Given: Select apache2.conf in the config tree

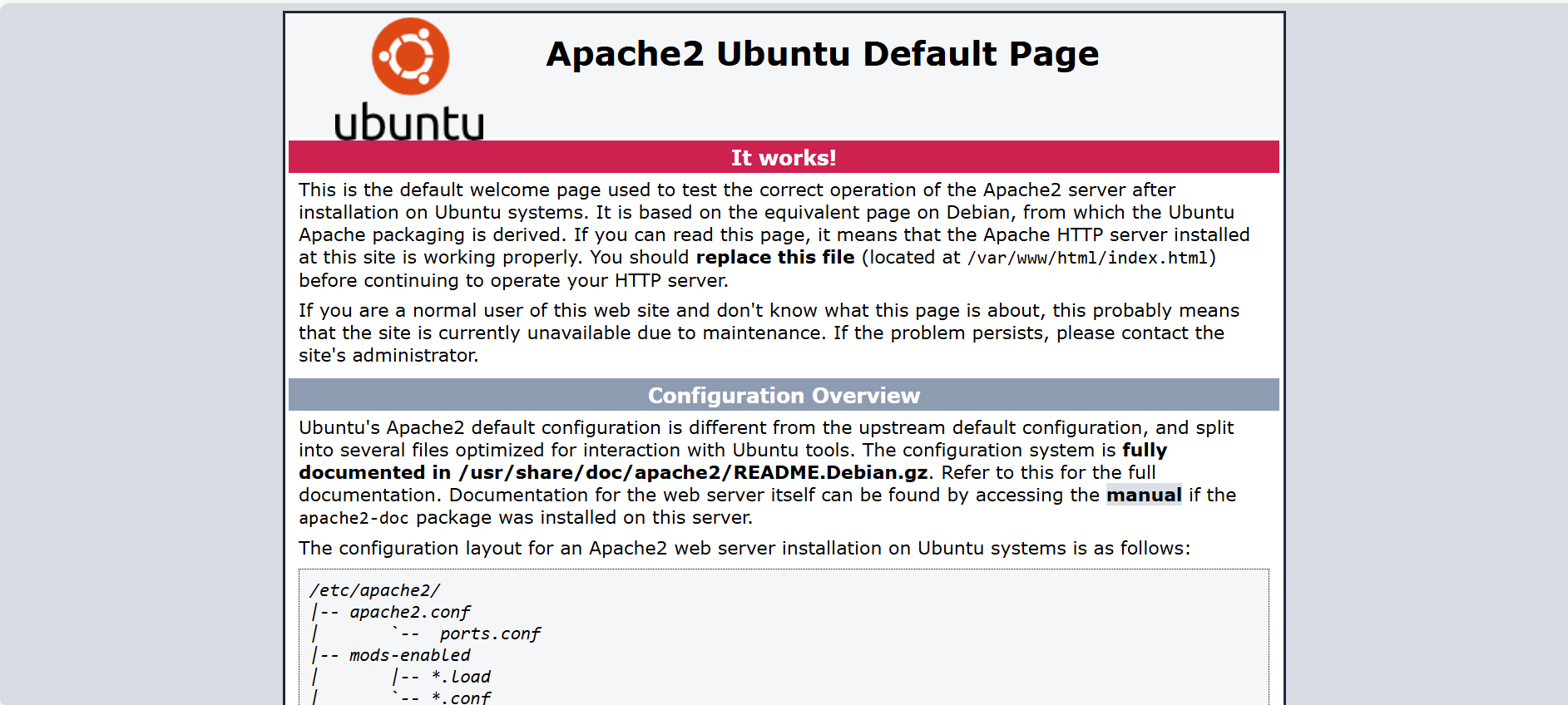Looking at the screenshot, I should (x=409, y=612).
